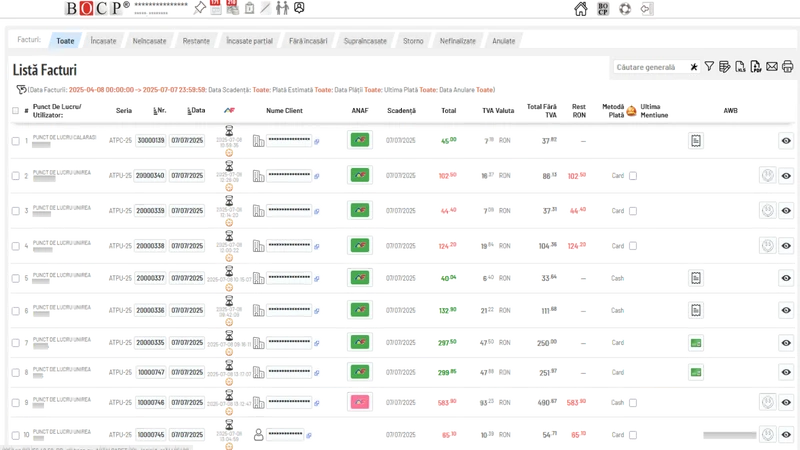Image resolution: width=800 pixels, height=450 pixels.
Task: Click the pushpin icon in top bar
Action: point(200,8)
